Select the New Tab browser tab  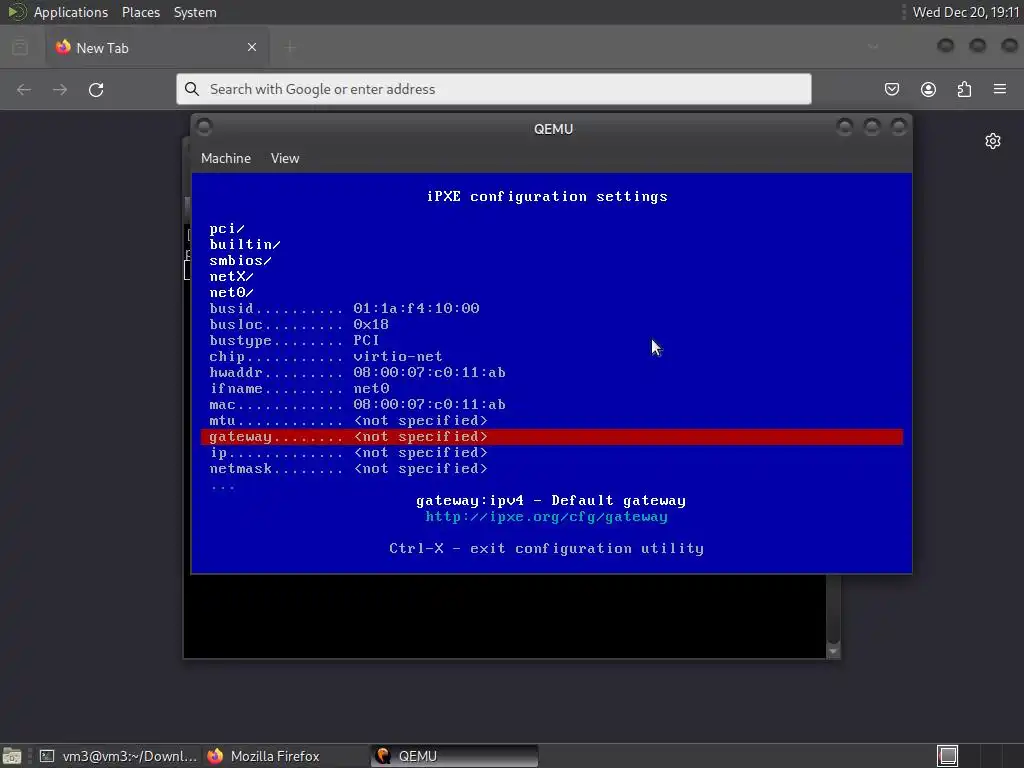point(157,47)
